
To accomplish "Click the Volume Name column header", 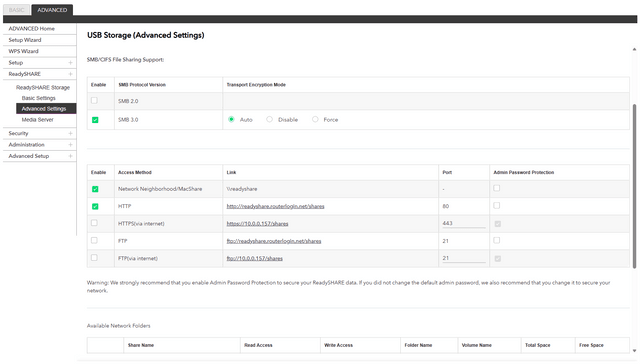I will click(477, 345).
